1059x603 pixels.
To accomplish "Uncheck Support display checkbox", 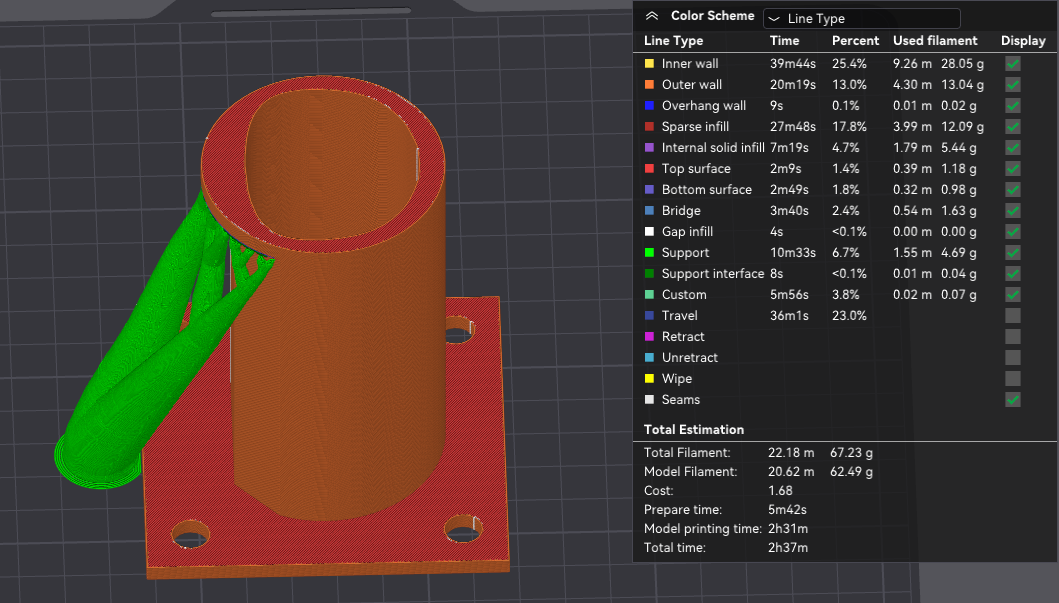I will coord(1012,253).
